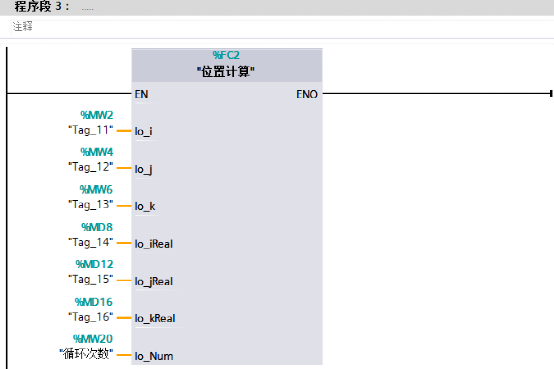Select the %MD8 address operand
This screenshot has height=369, width=554.
coord(97,227)
